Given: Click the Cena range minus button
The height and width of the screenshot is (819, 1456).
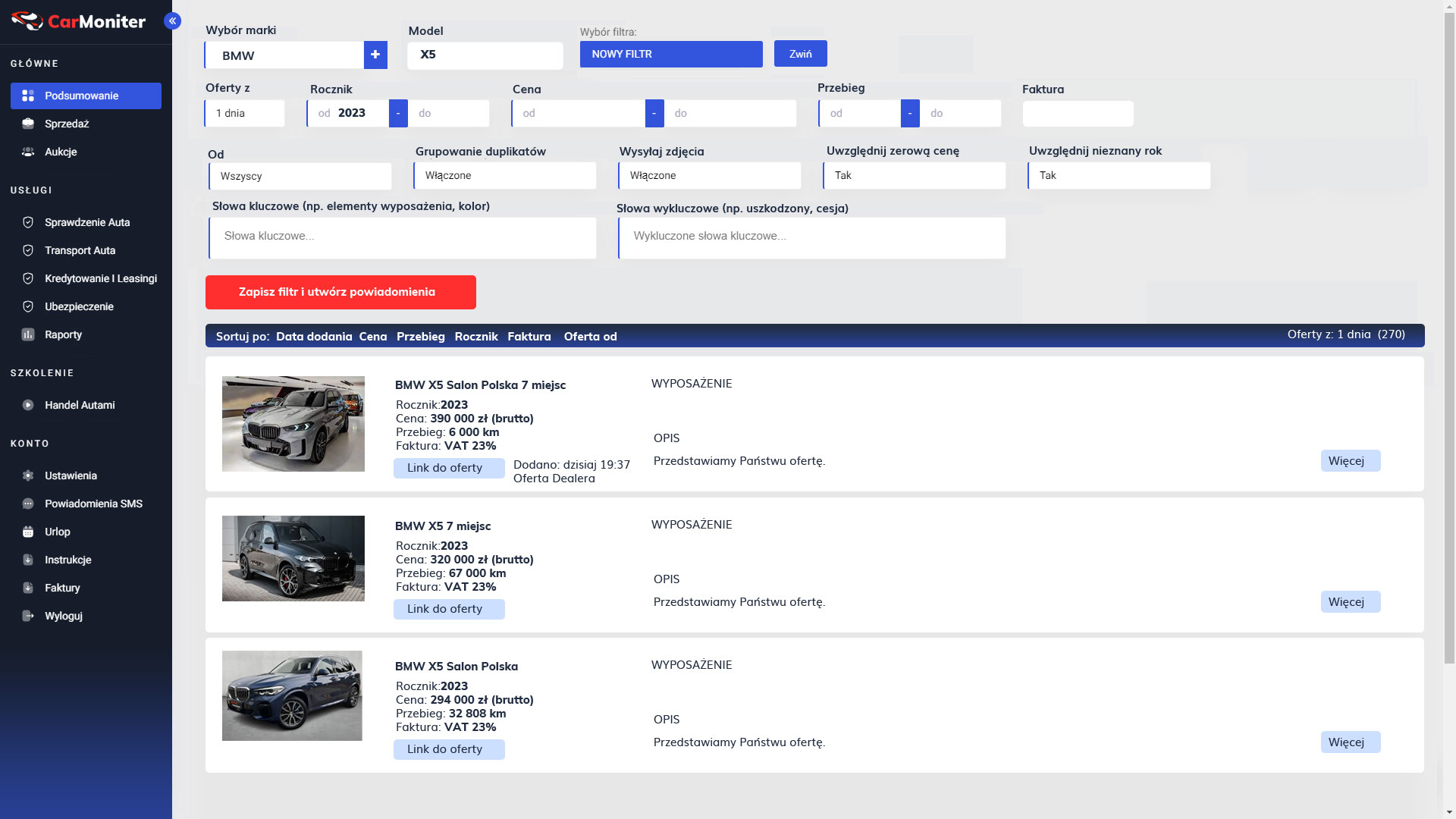Looking at the screenshot, I should pos(654,113).
